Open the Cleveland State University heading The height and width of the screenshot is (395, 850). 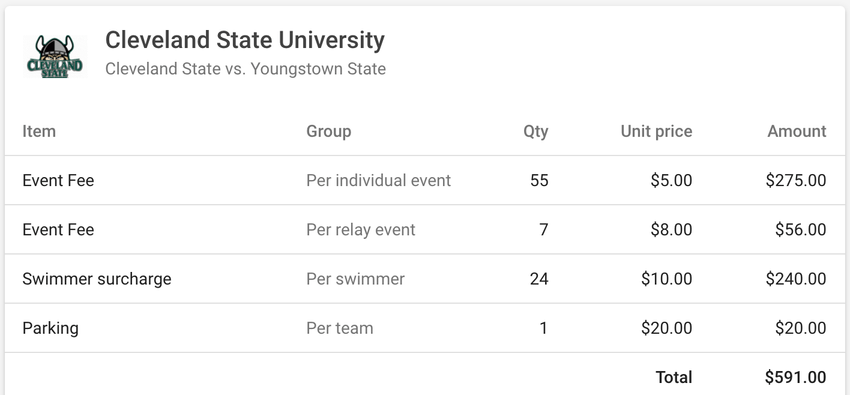(x=245, y=40)
